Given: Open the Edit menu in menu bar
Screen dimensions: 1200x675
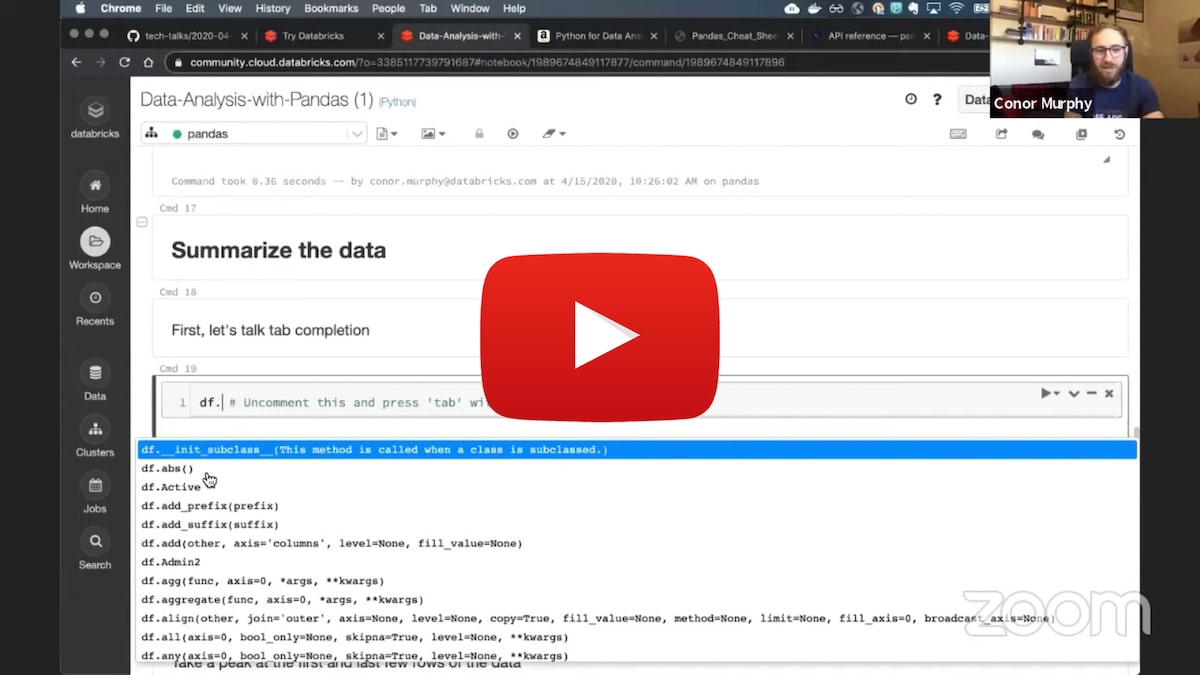Looking at the screenshot, I should [195, 8].
